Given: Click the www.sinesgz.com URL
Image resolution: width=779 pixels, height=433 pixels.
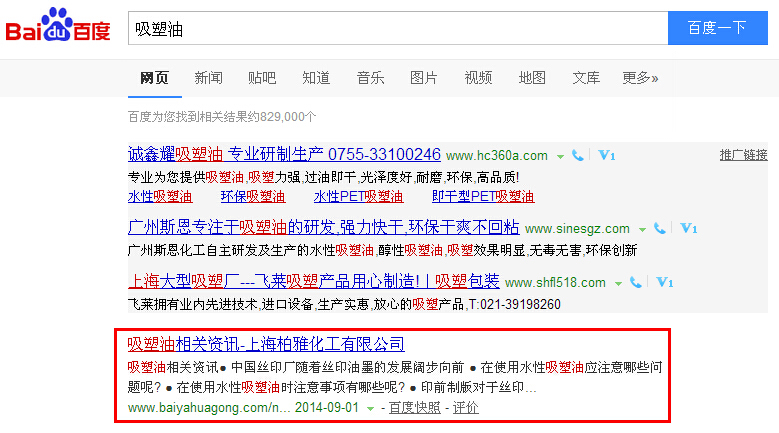Looking at the screenshot, I should (x=577, y=228).
